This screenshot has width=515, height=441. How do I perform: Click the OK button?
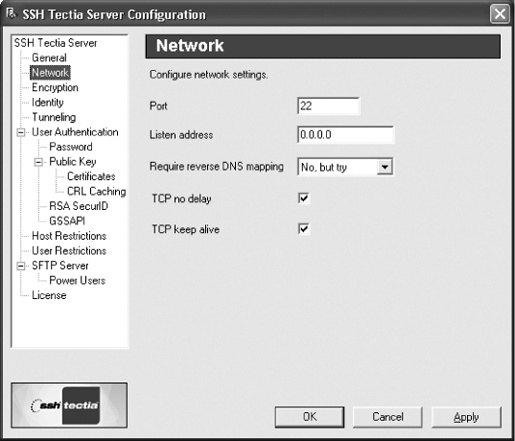click(310, 417)
